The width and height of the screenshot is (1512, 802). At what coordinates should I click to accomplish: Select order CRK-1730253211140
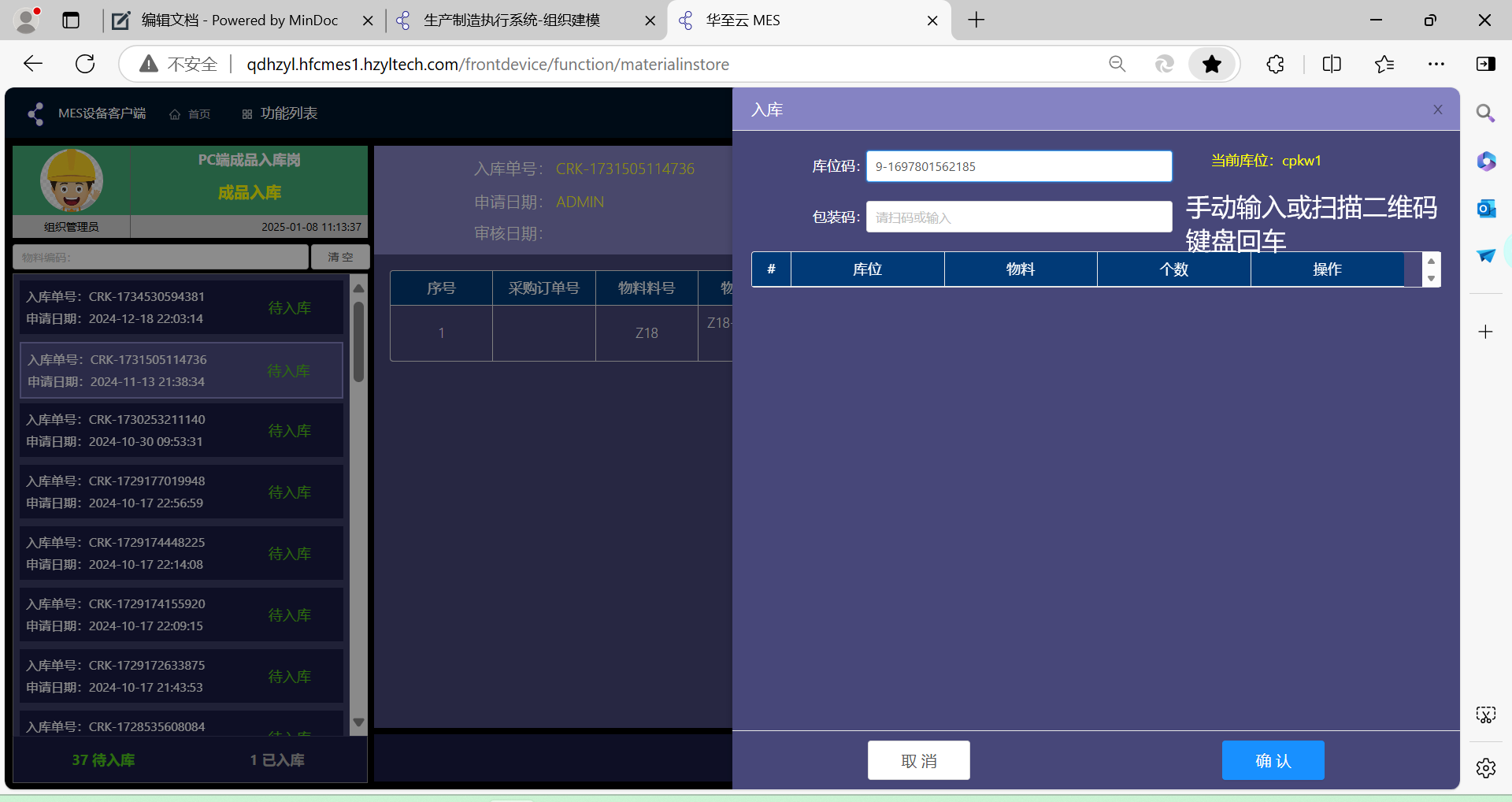point(181,430)
